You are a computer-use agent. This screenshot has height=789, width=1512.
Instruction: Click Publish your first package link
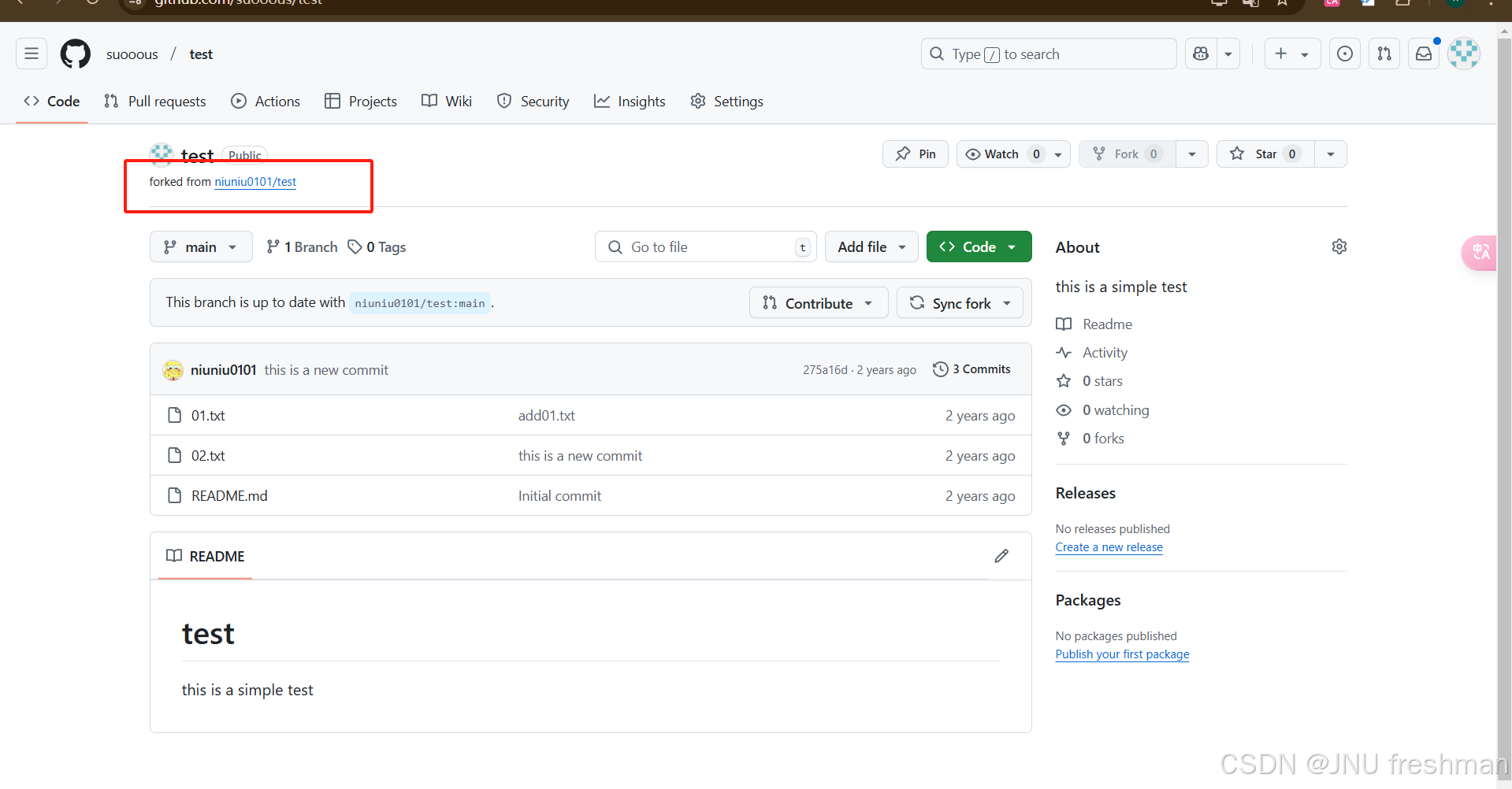coord(1122,654)
